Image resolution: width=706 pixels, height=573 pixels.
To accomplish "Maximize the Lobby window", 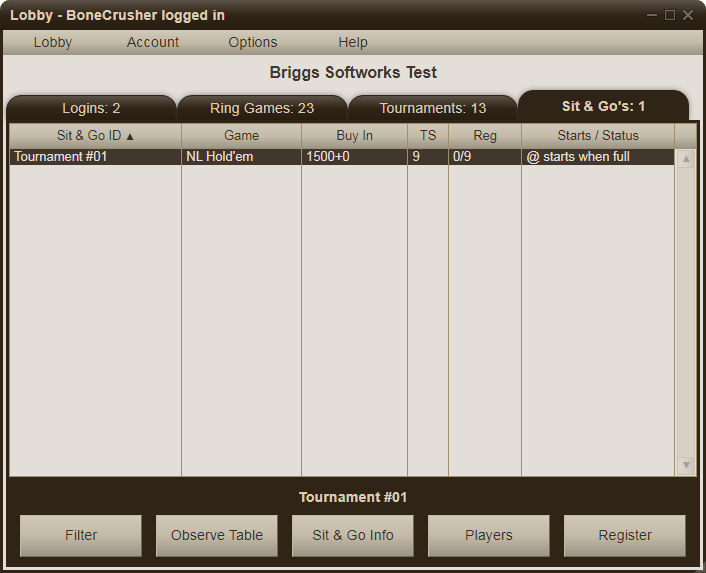I will click(670, 15).
